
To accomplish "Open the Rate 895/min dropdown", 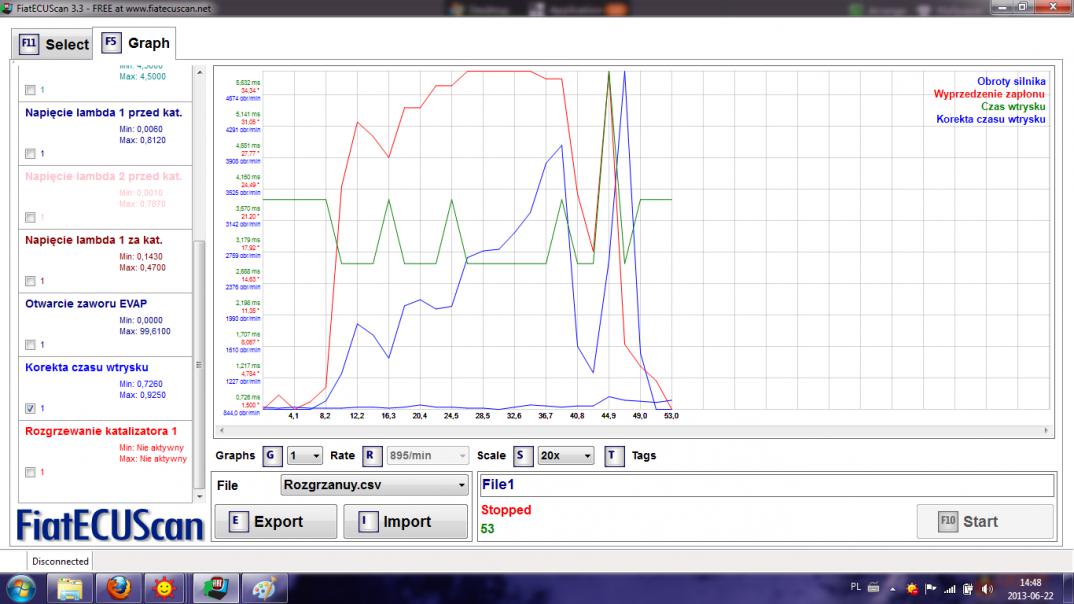I will coord(427,456).
